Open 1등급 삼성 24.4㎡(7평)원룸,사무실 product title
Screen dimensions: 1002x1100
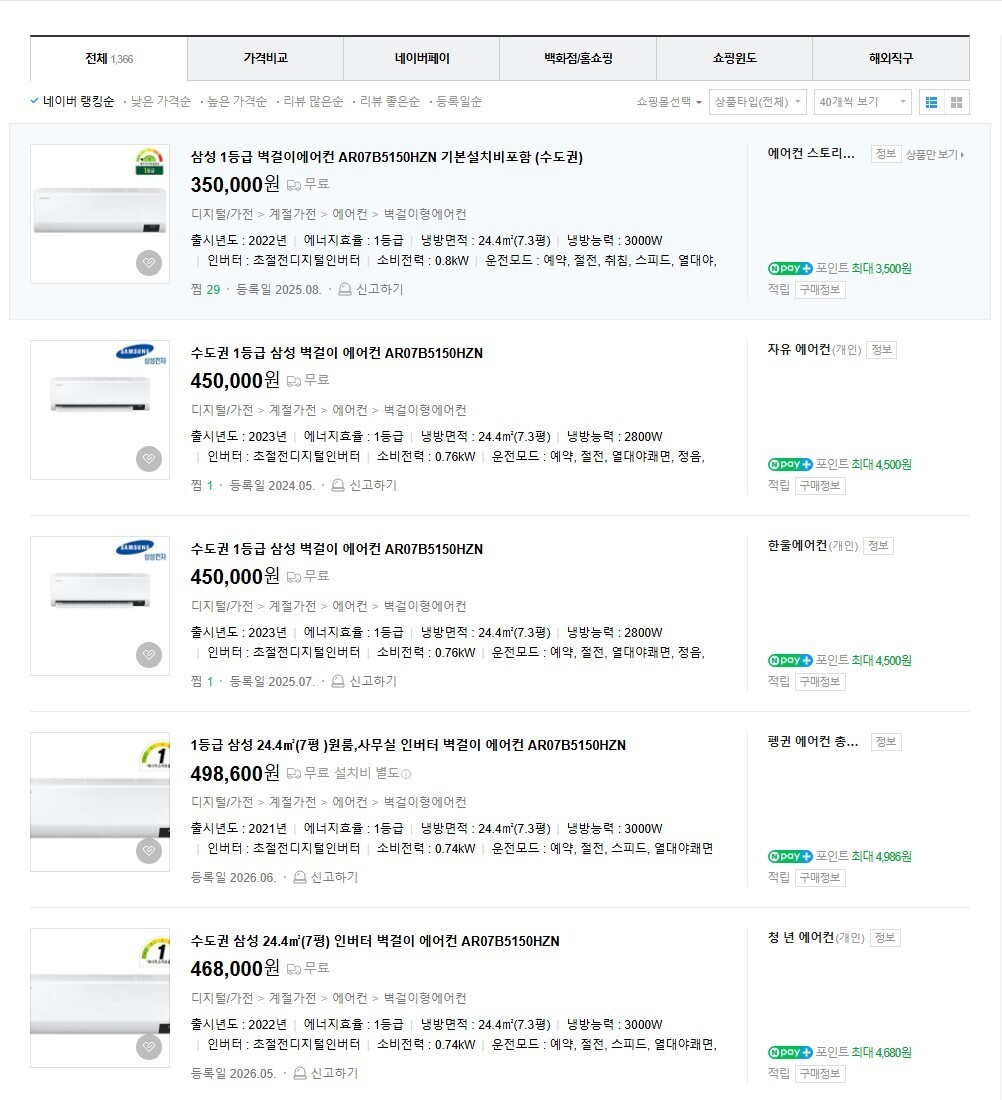[x=408, y=745]
